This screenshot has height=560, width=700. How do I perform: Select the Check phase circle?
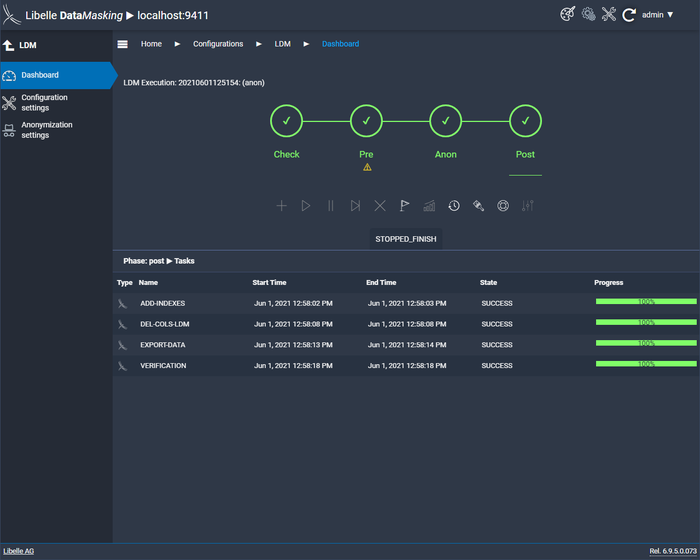pyautogui.click(x=286, y=121)
